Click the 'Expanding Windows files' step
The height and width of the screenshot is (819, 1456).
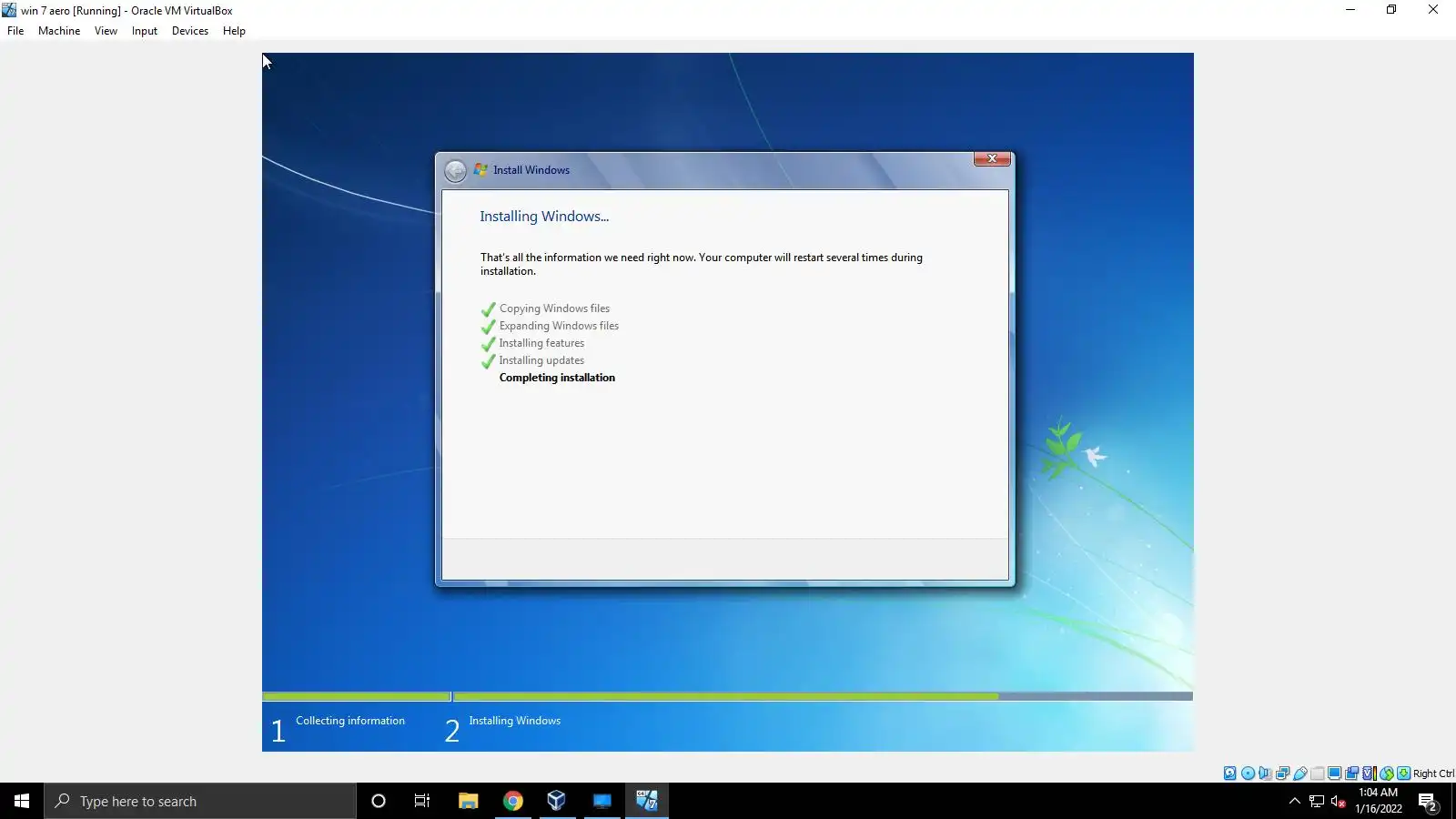[x=559, y=326]
